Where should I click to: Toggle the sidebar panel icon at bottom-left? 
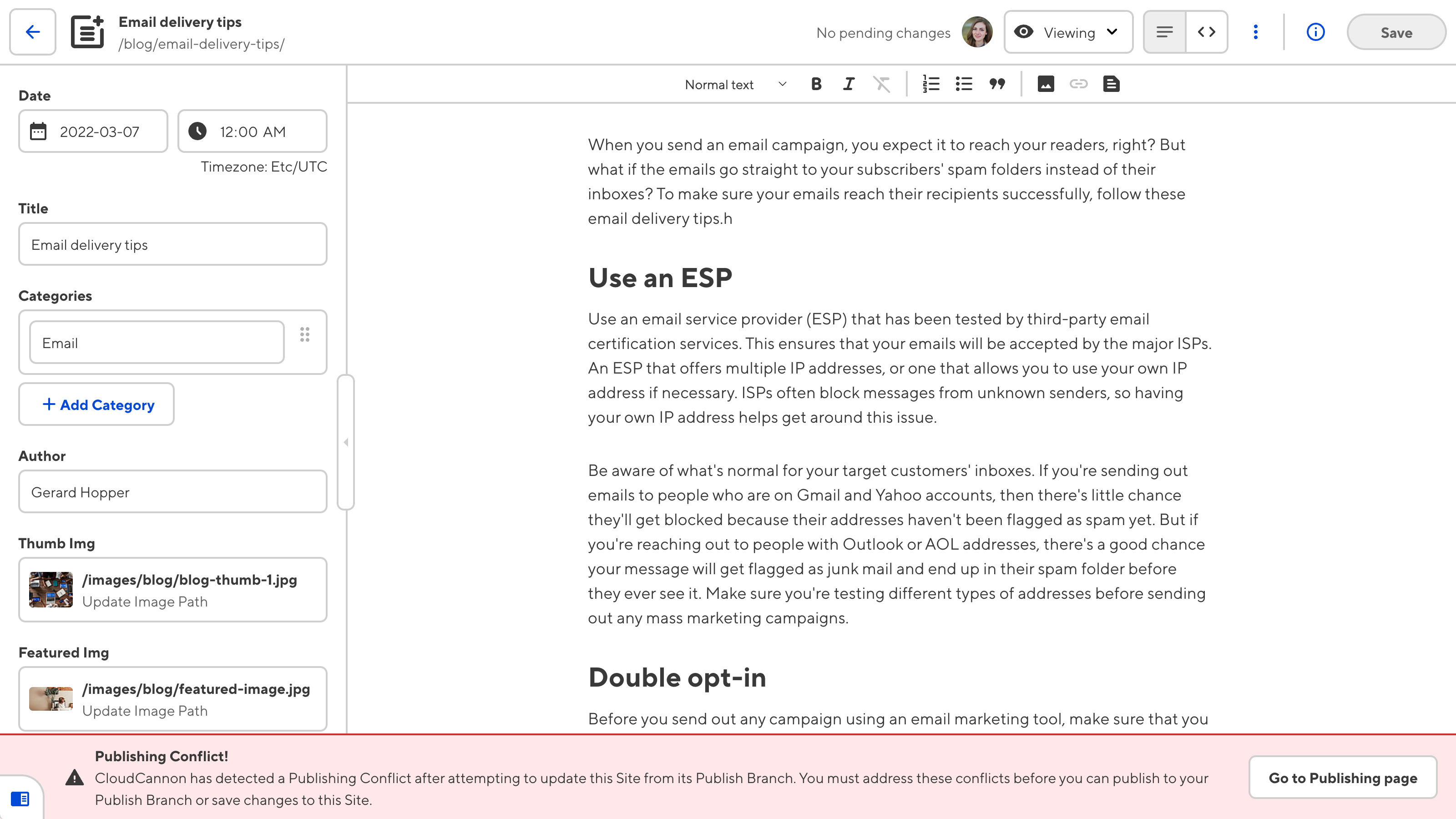point(20,799)
